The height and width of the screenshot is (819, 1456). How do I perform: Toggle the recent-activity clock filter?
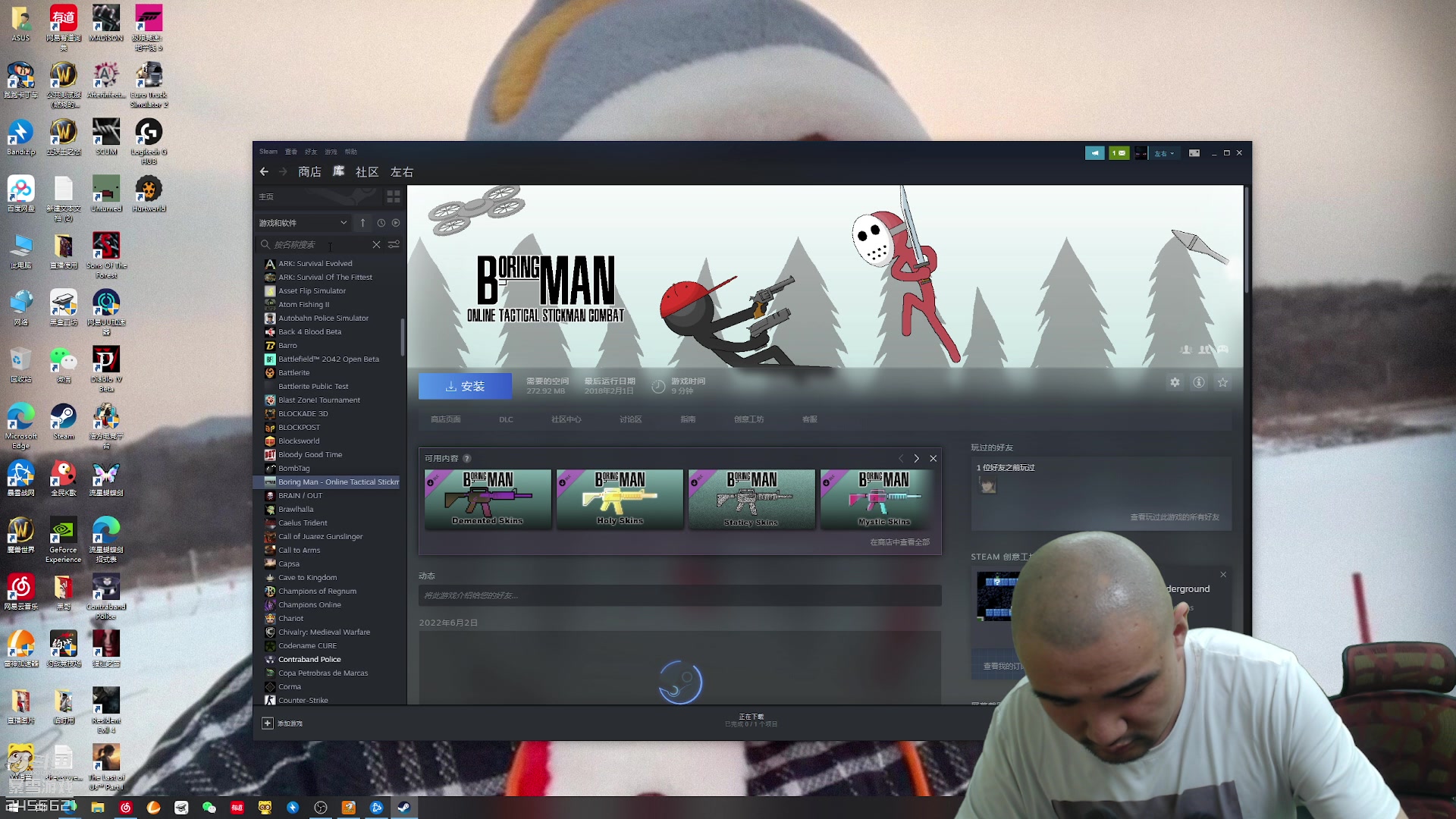(381, 223)
